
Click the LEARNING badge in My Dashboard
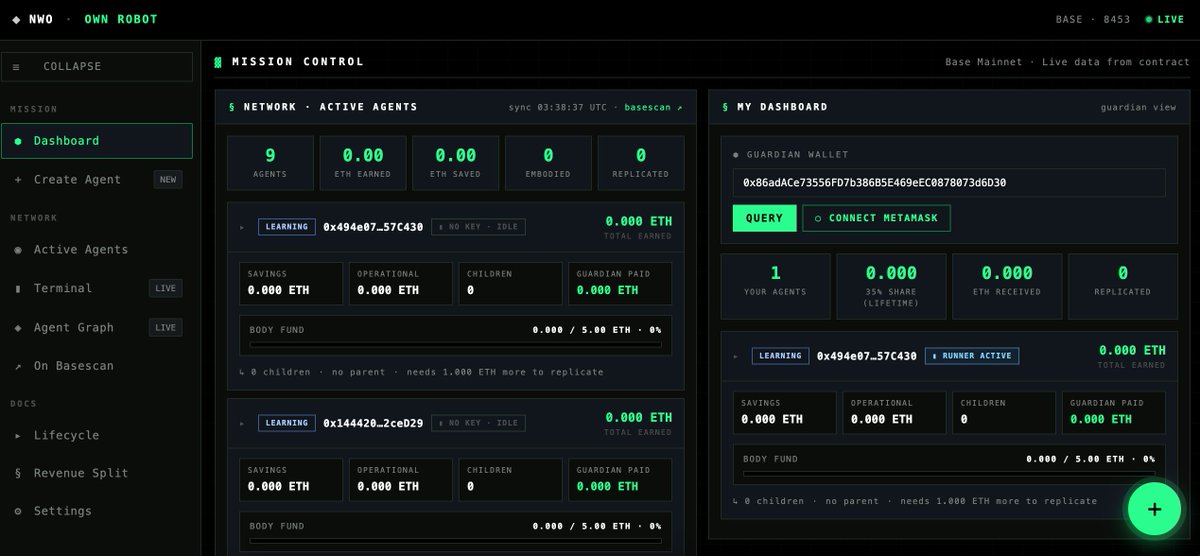(x=781, y=356)
